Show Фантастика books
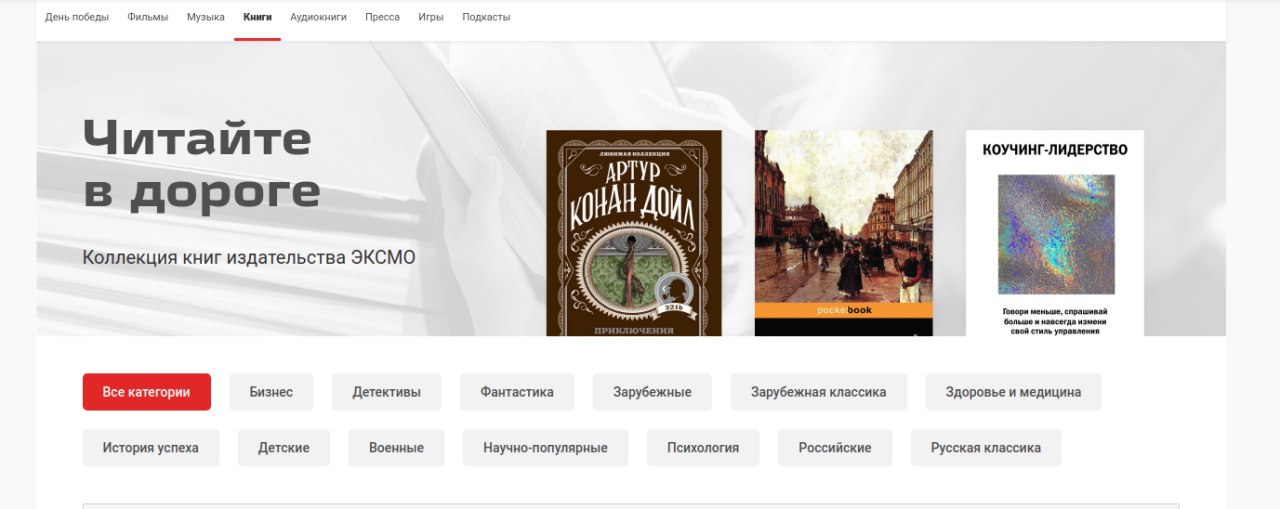Viewport: 1280px width, 509px height. click(517, 392)
